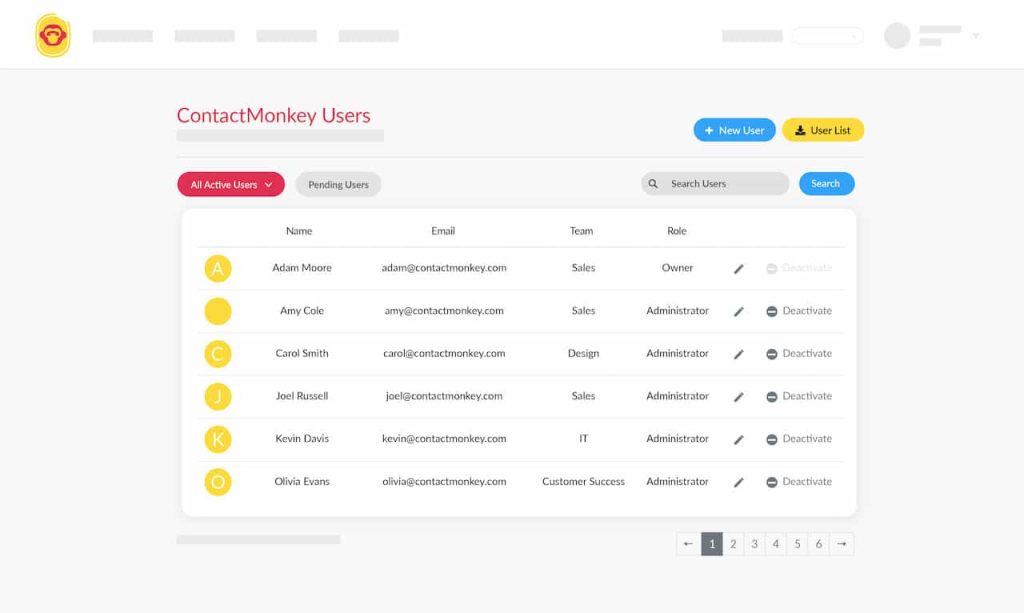The width and height of the screenshot is (1024, 613).
Task: Edit Kevin Davis with pencil icon
Action: click(x=739, y=439)
